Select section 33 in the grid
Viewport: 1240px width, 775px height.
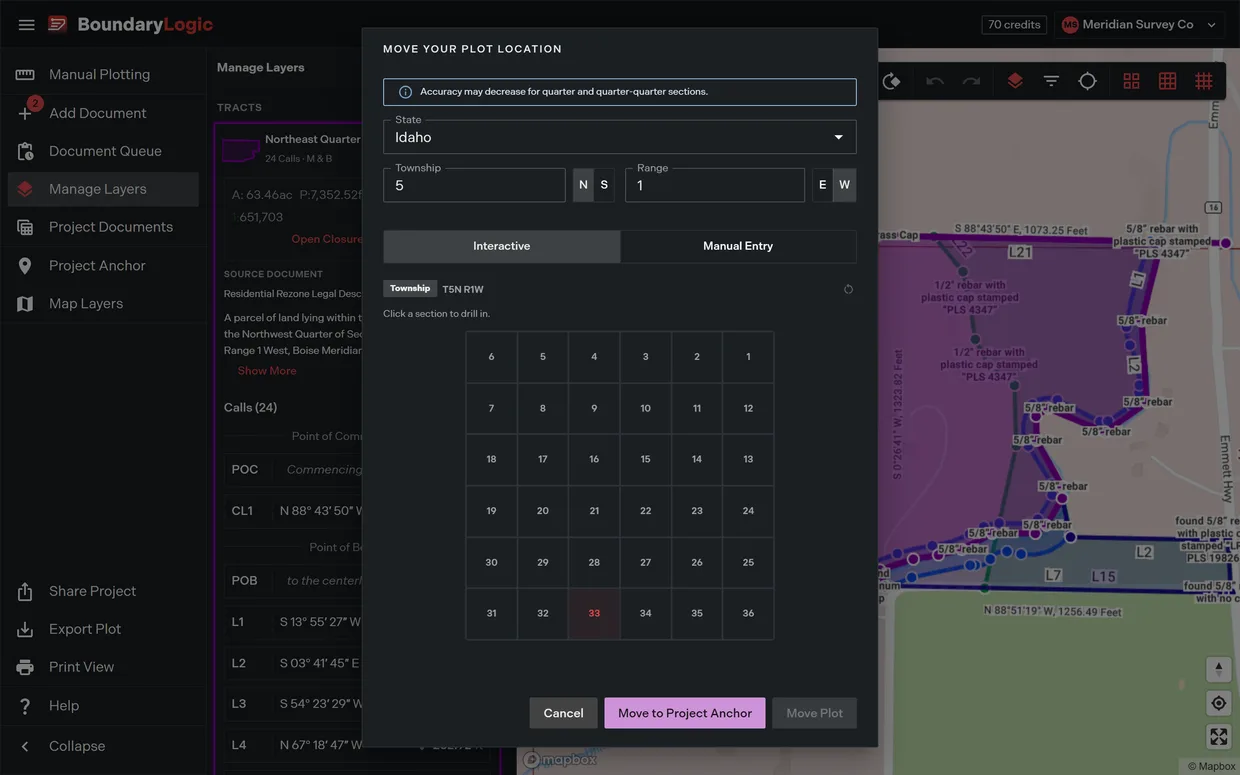[x=594, y=613]
